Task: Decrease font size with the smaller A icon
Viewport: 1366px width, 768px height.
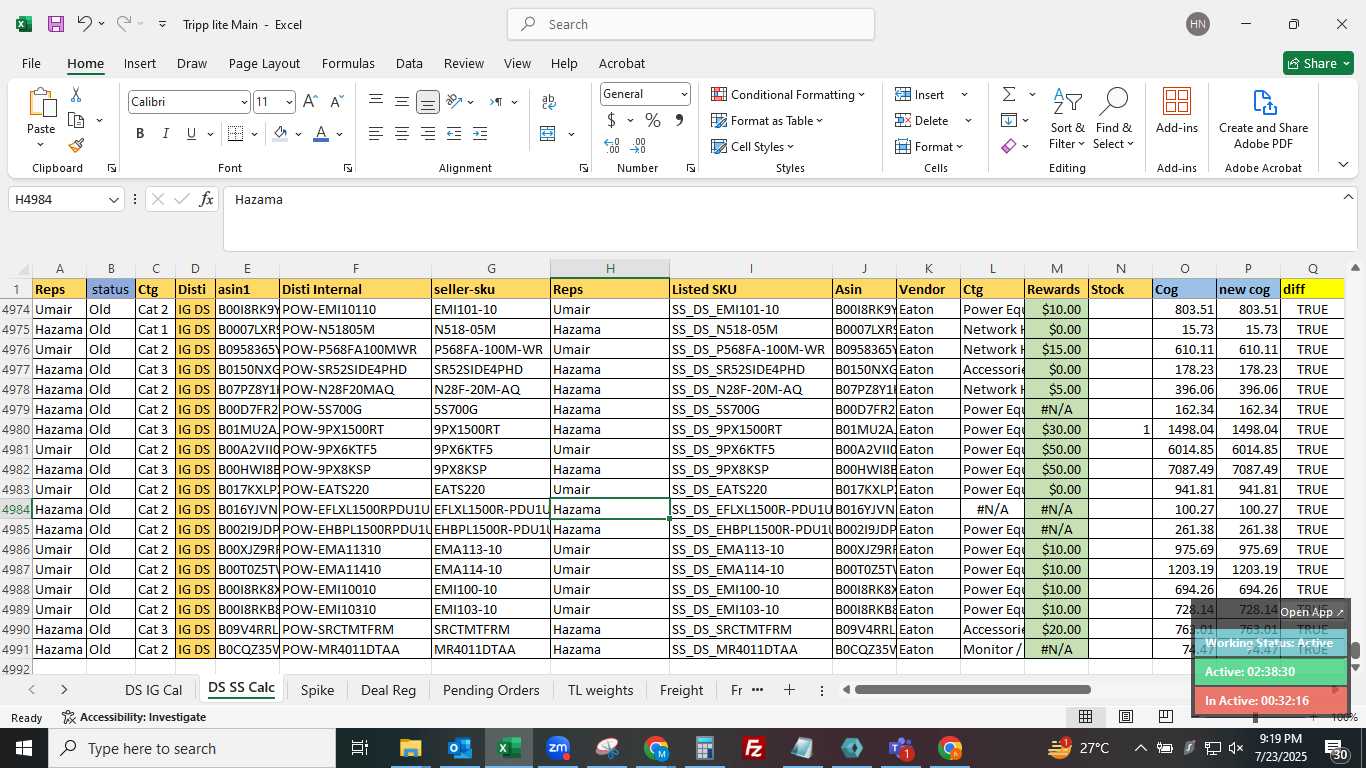Action: click(x=336, y=102)
